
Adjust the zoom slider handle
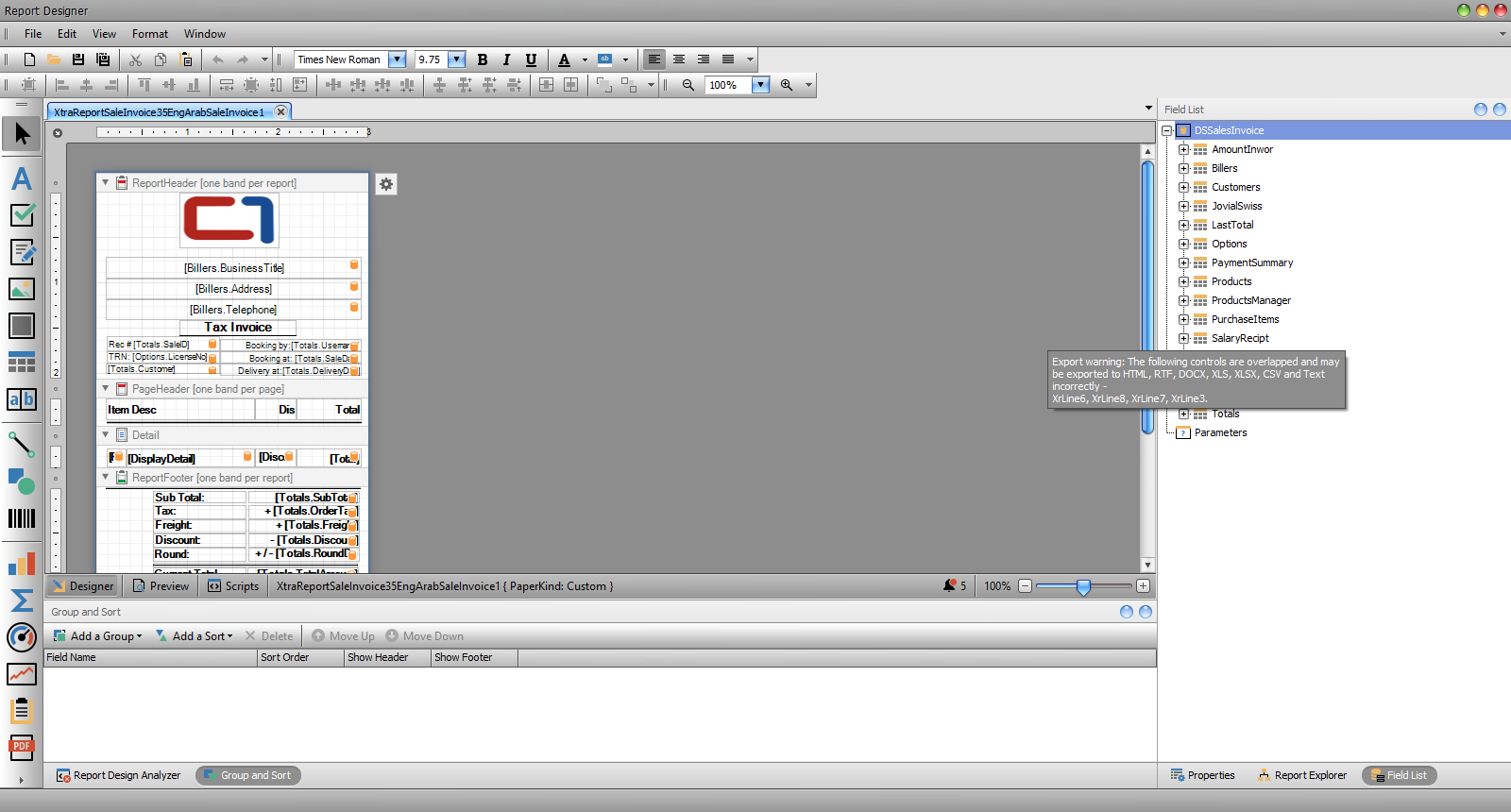pyautogui.click(x=1083, y=586)
